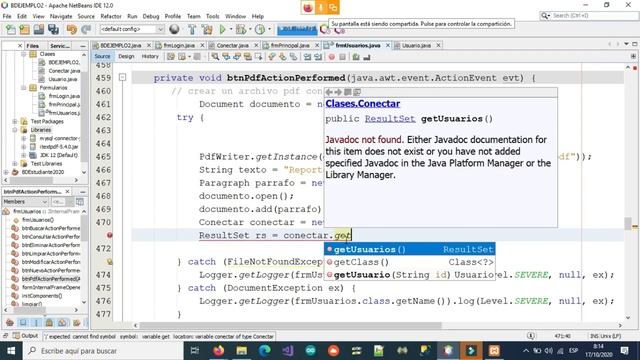Open Visual Studio from the Windows taskbar
640x360 pixels.
[x=288, y=351]
